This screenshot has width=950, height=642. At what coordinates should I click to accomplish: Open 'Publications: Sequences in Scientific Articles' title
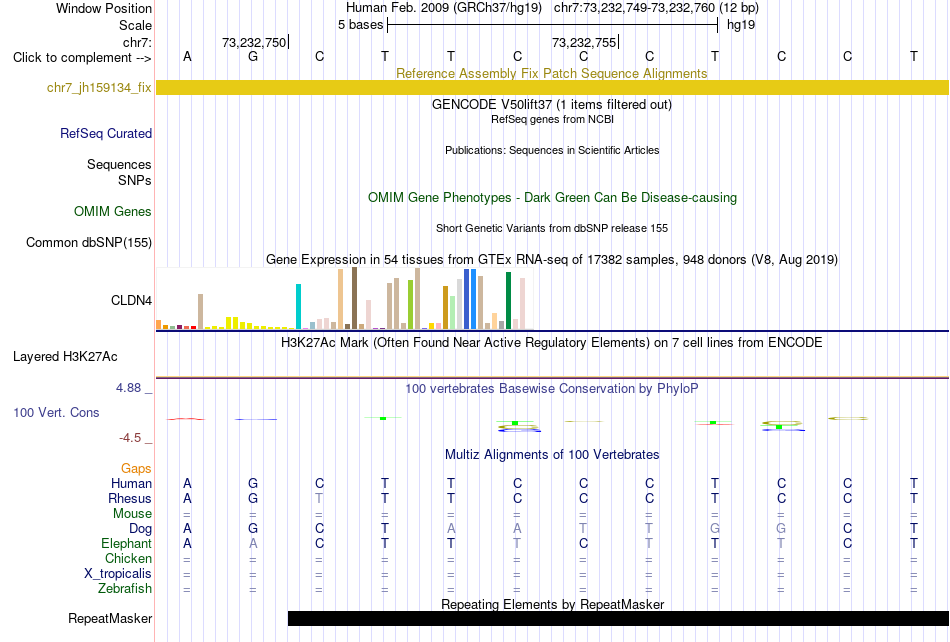552,150
